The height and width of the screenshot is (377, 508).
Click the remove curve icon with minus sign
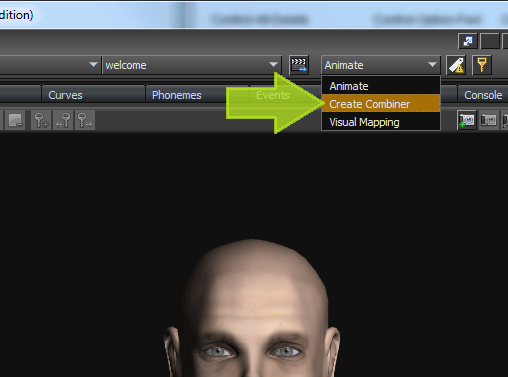point(15,120)
